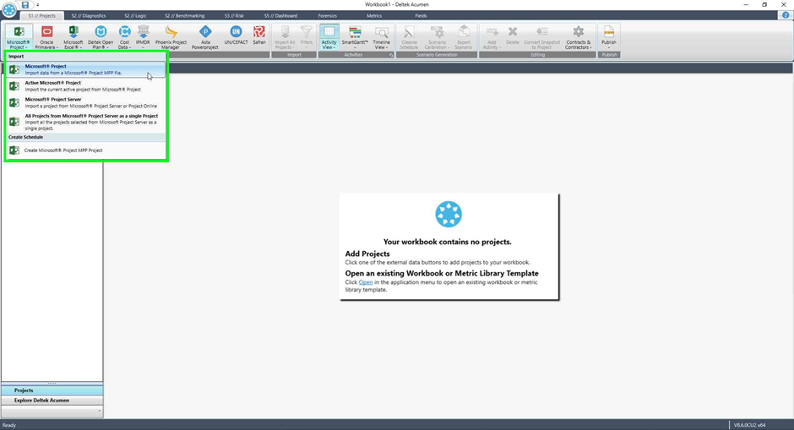Open the Metrics ribbon tab
Viewport: 794px width, 430px height.
tap(374, 16)
